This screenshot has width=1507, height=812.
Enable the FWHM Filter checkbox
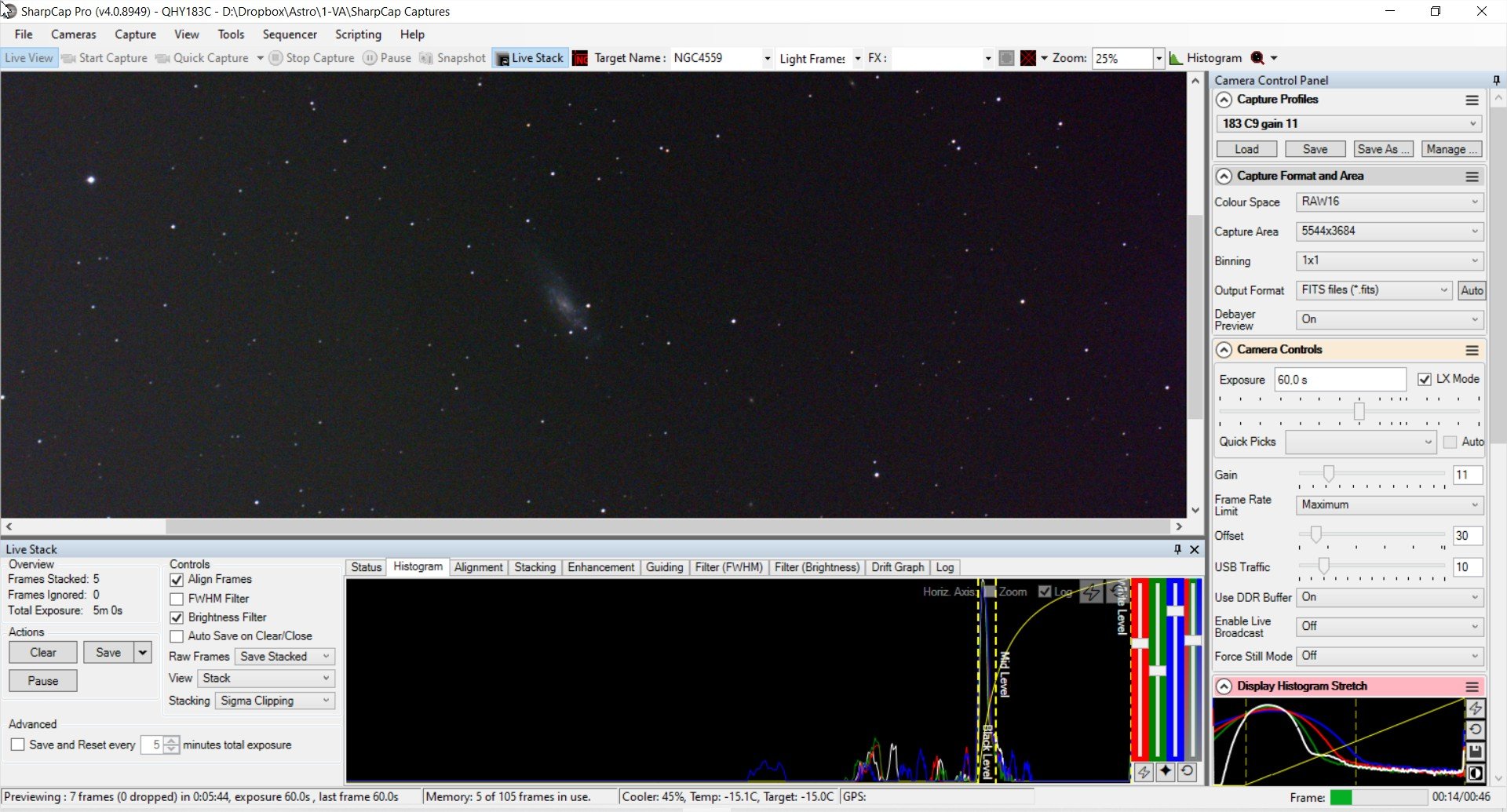tap(177, 599)
